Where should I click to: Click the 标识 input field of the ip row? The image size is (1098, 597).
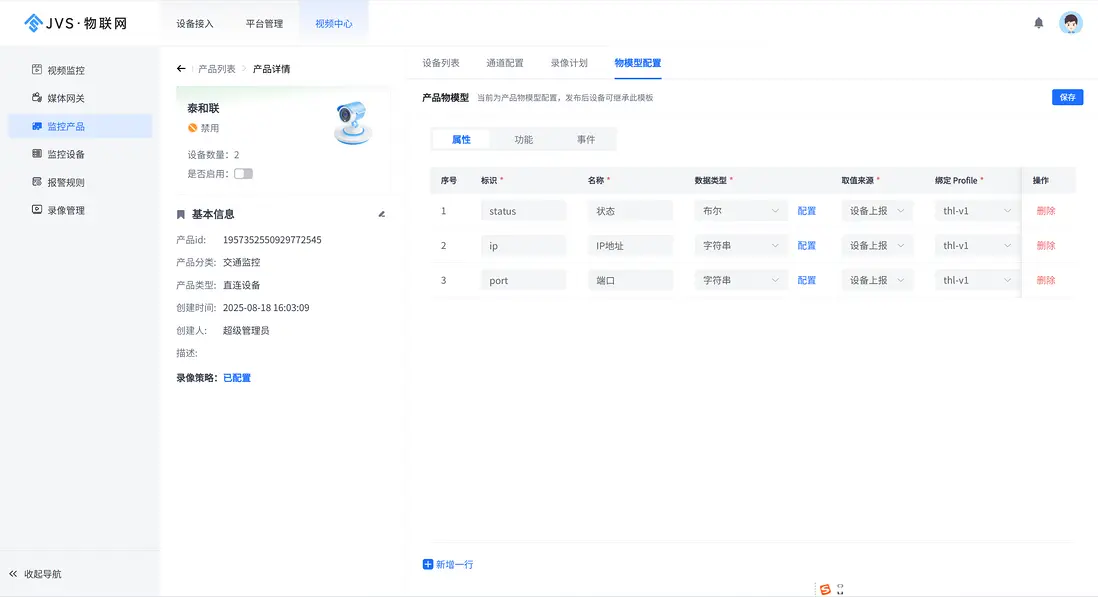(x=524, y=245)
